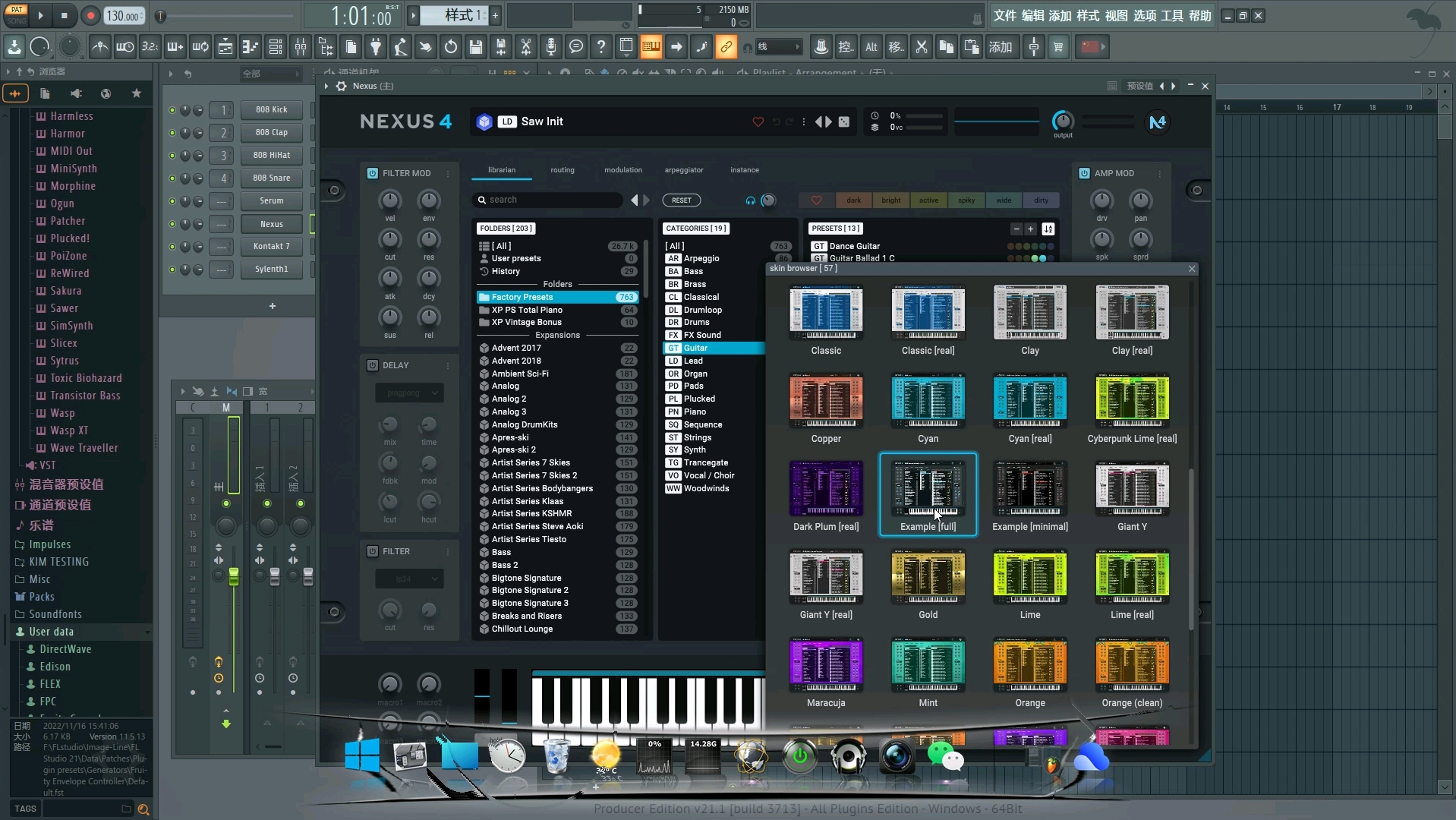Switch to the modulation tab in Nexus
Image resolution: width=1456 pixels, height=820 pixels.
(x=623, y=170)
